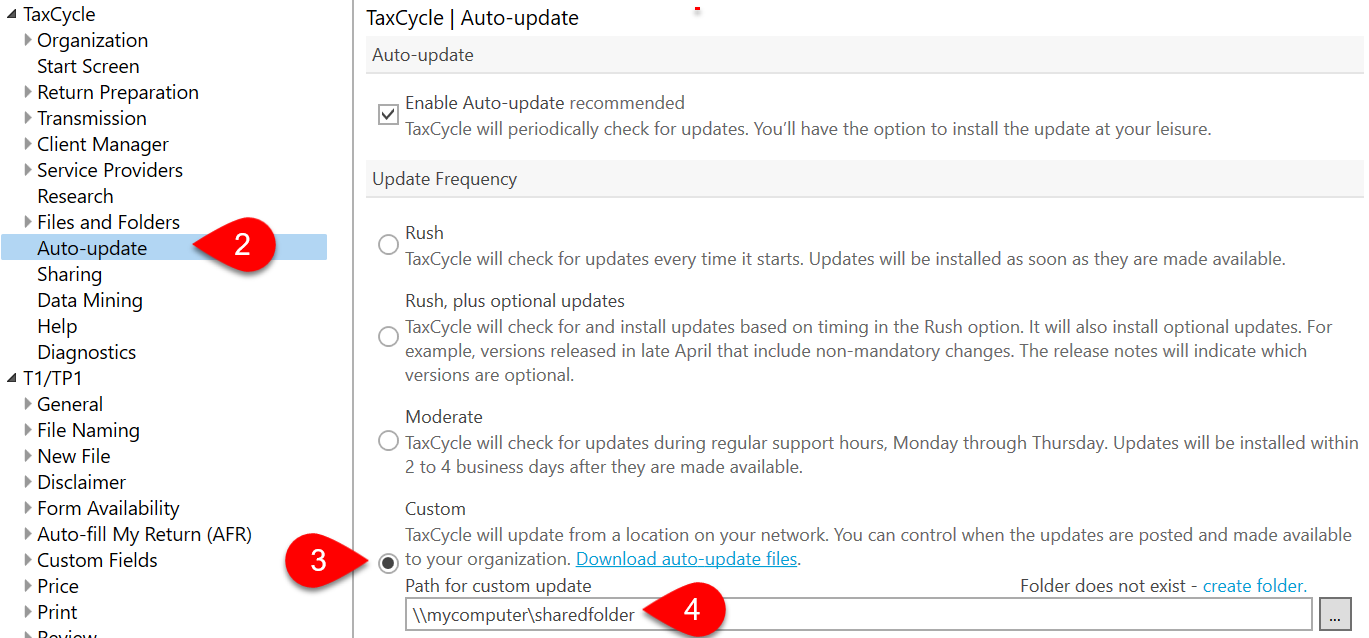Open the folder browse dialog button

click(1336, 613)
